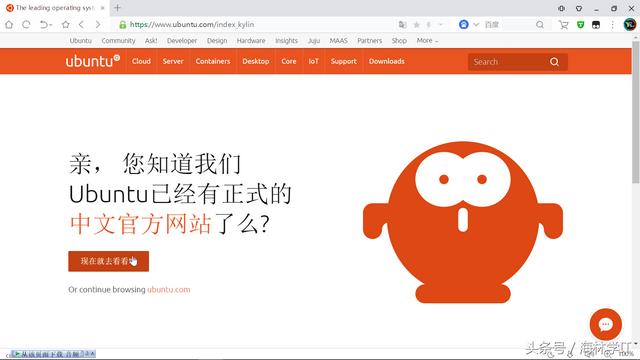640x360 pixels.
Task: Reload the page with the refresh icon
Action: tap(26, 24)
